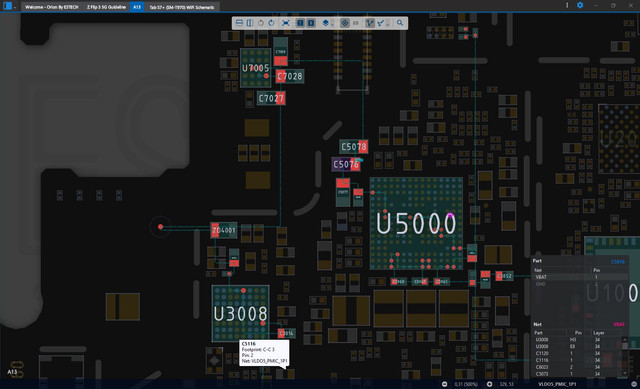Click the A13 board label at bottom left
The image size is (640, 389).
tap(12, 372)
